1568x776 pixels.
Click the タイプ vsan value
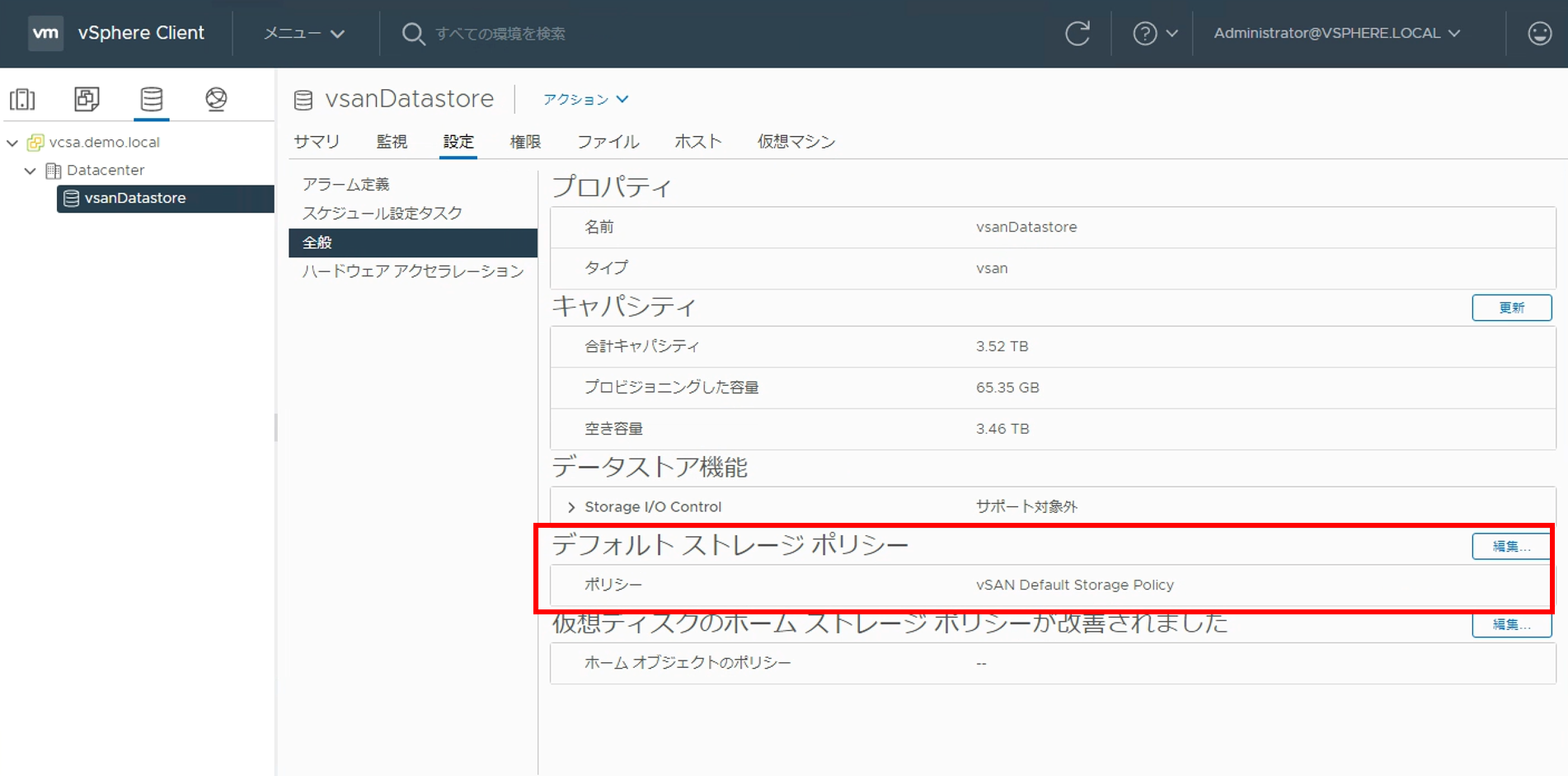(x=992, y=269)
